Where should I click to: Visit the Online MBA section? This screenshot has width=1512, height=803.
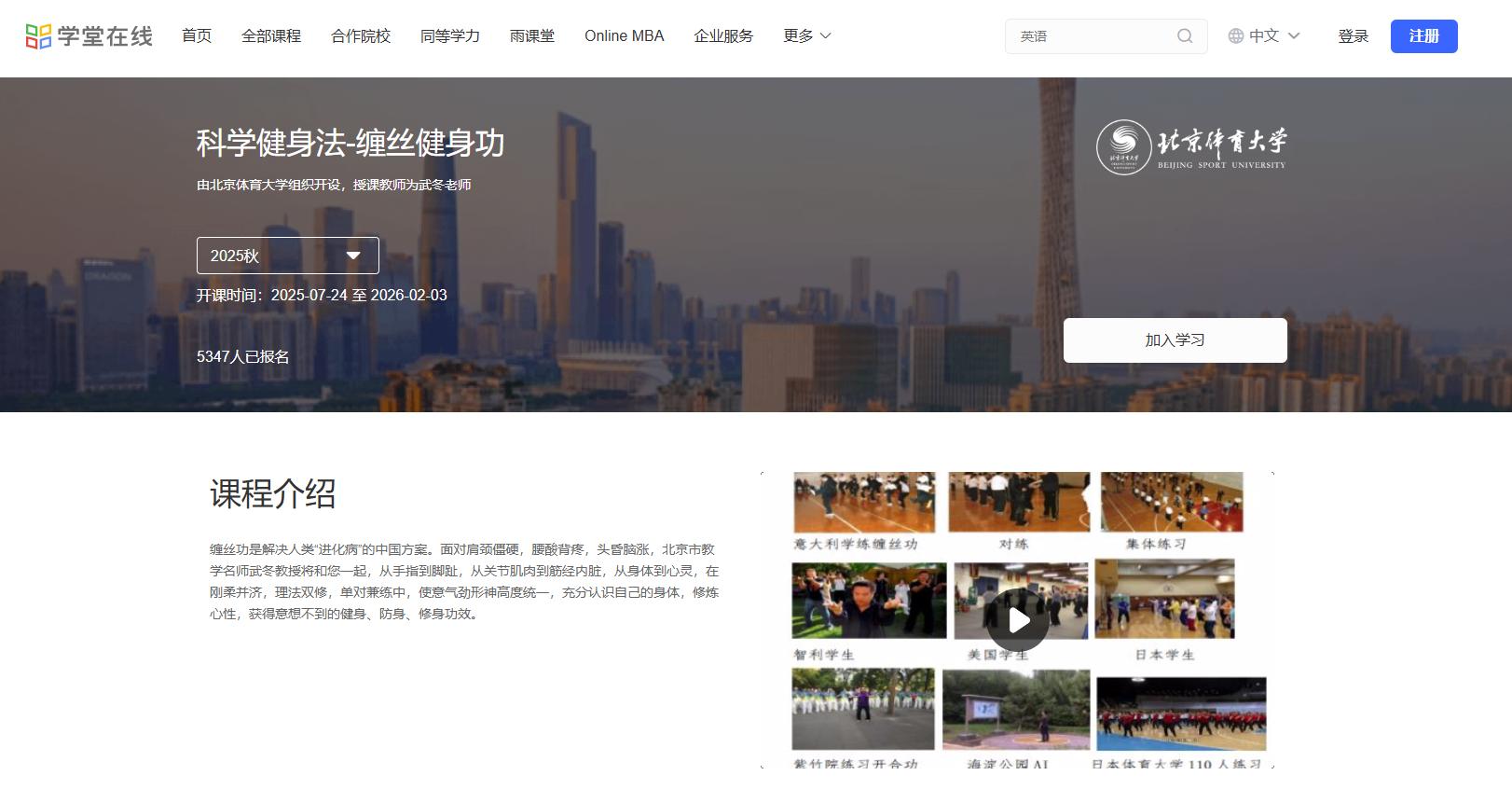tap(625, 36)
